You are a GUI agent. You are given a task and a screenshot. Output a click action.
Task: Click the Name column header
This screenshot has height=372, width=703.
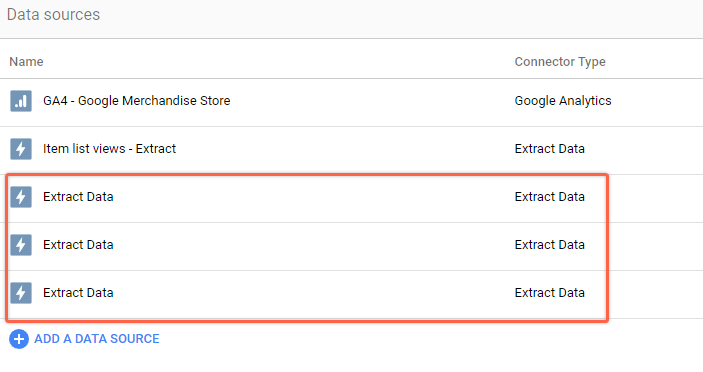click(x=26, y=62)
